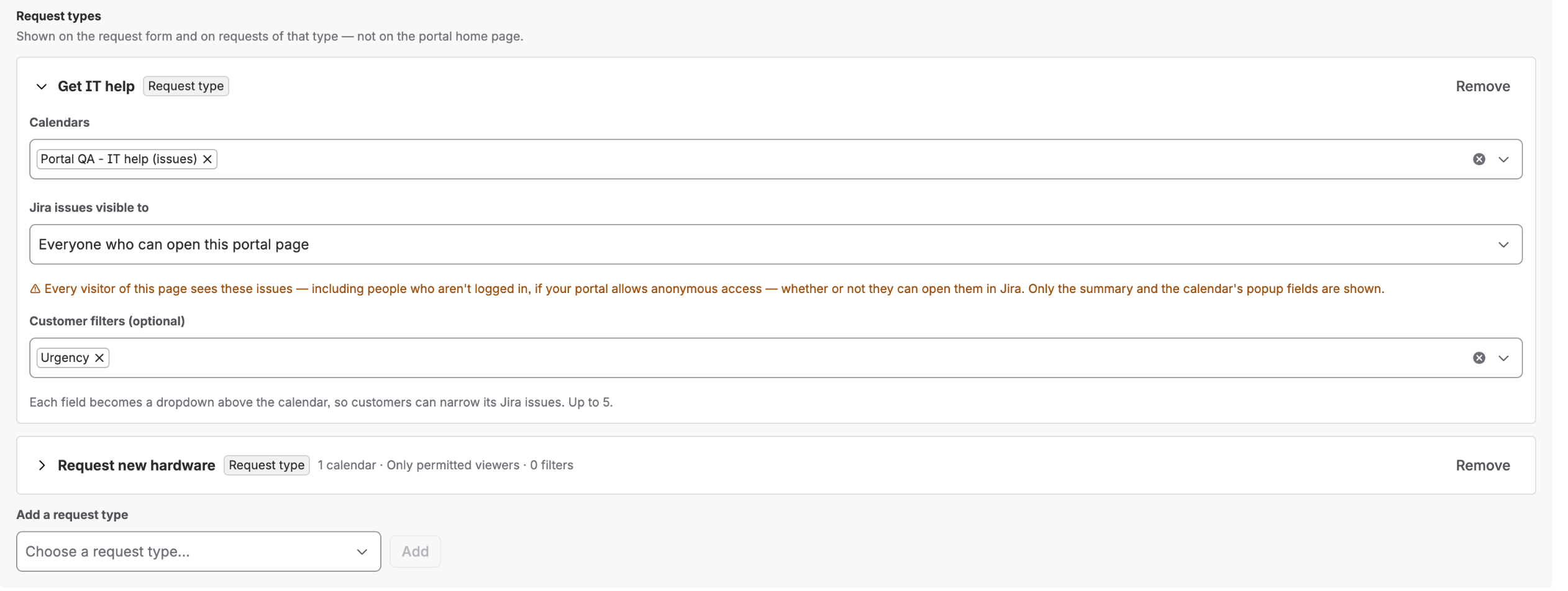
Task: Click the 'Each field becomes a dropdown' hint
Action: [321, 403]
